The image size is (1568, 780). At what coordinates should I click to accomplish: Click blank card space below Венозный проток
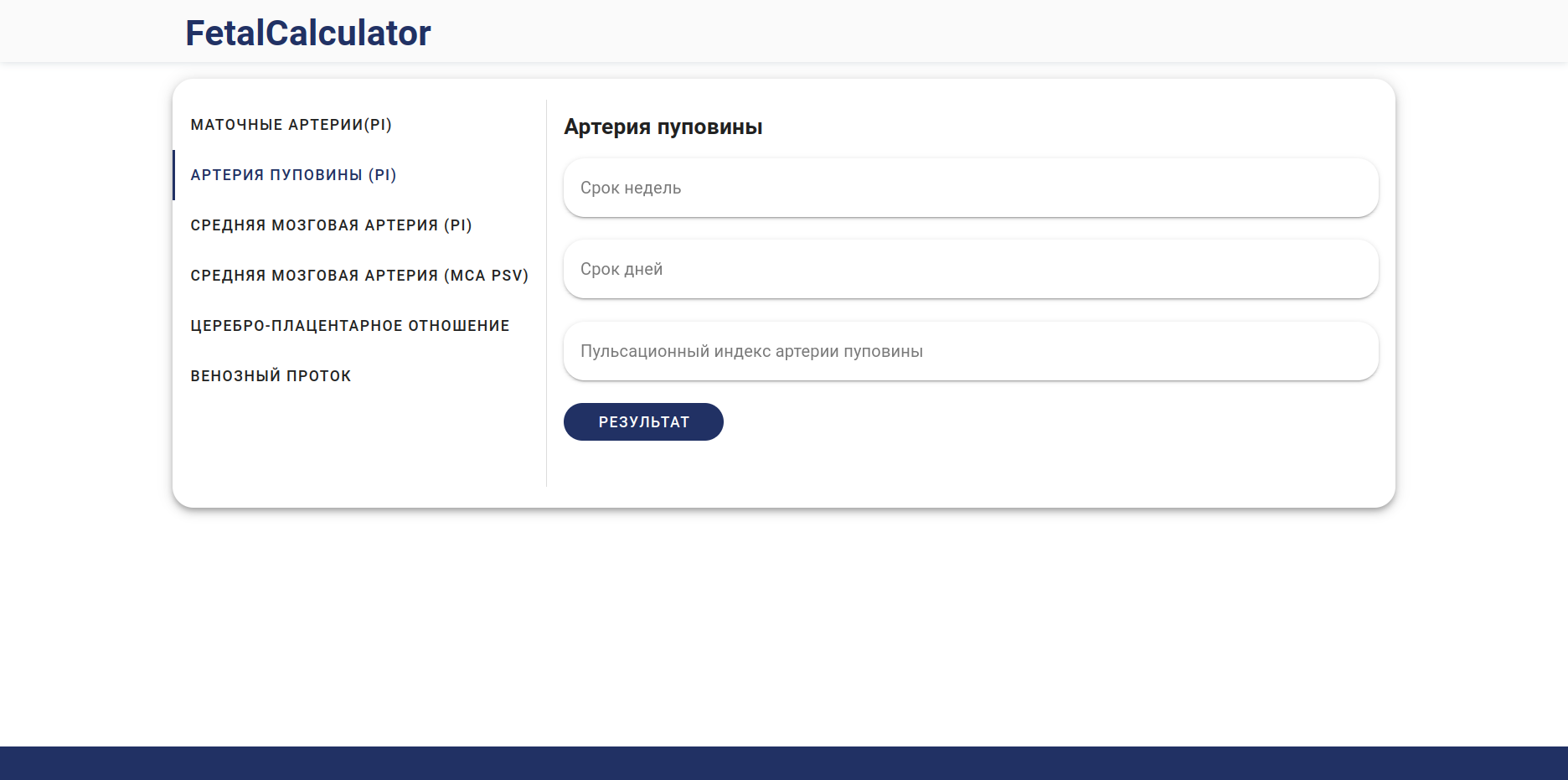359,444
